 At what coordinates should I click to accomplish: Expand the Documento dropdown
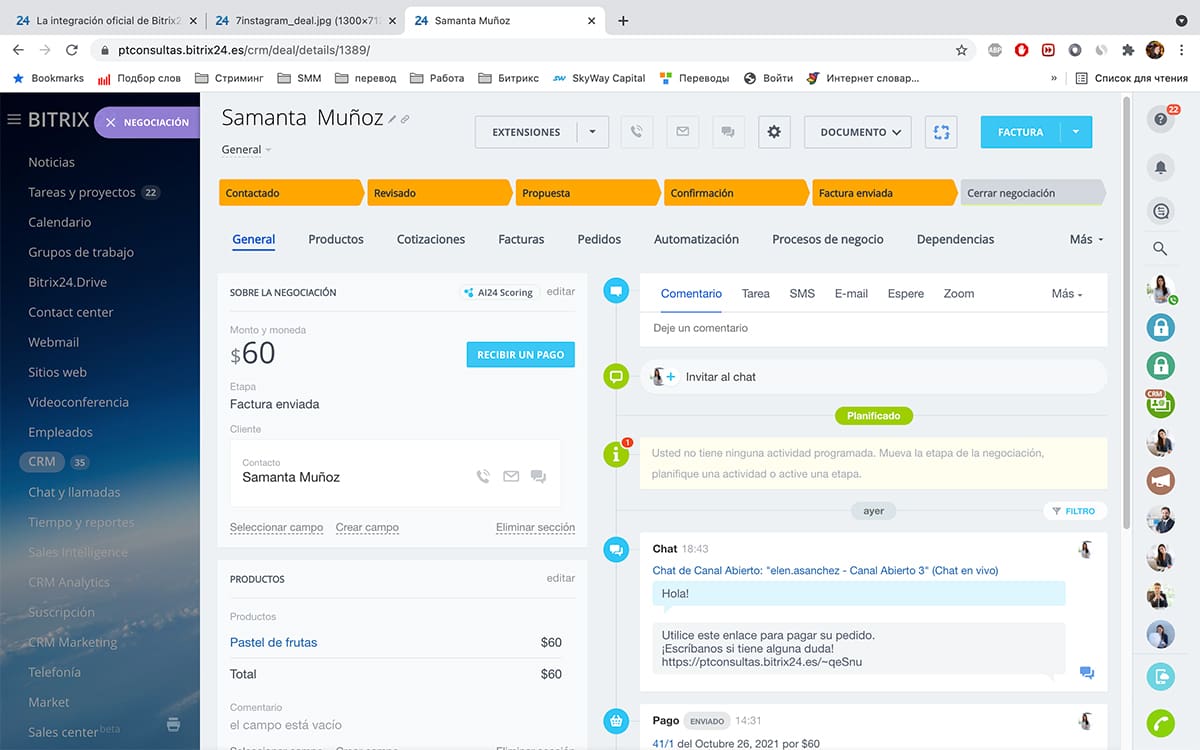pos(858,132)
